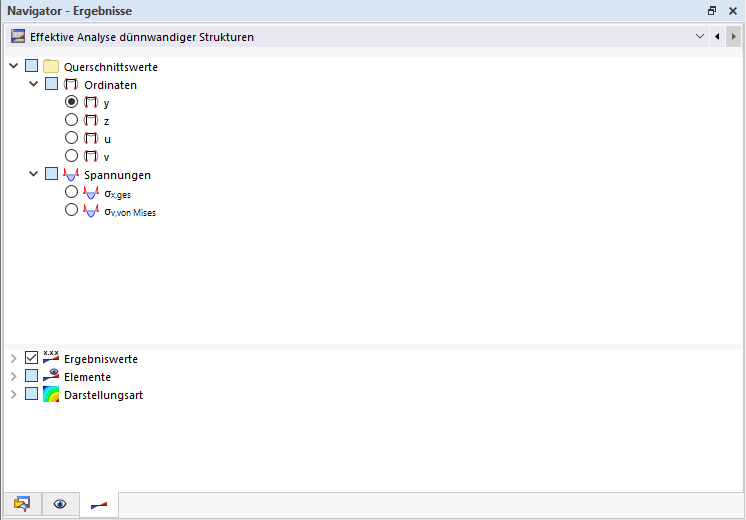Enable the Elemente checkbox
Viewport: 746px width, 520px height.
(31, 375)
